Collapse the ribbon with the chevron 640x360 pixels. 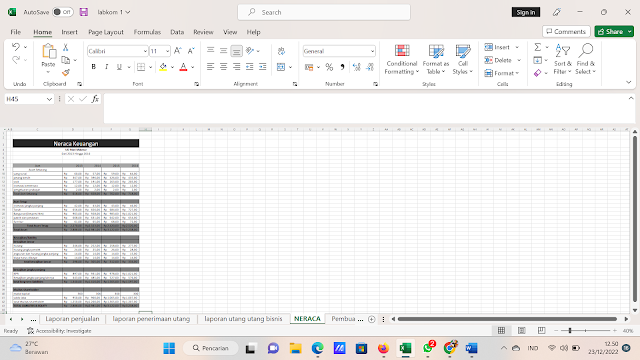pyautogui.click(x=629, y=82)
